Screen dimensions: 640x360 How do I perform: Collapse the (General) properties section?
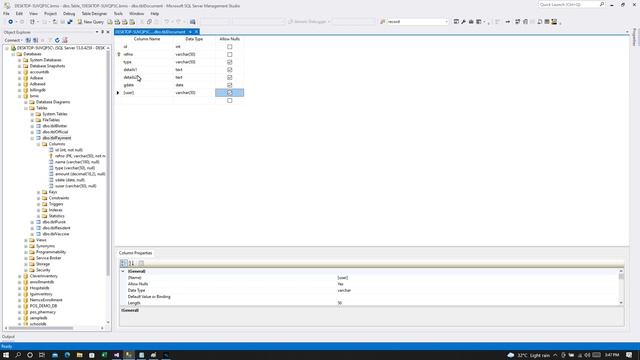(123, 271)
